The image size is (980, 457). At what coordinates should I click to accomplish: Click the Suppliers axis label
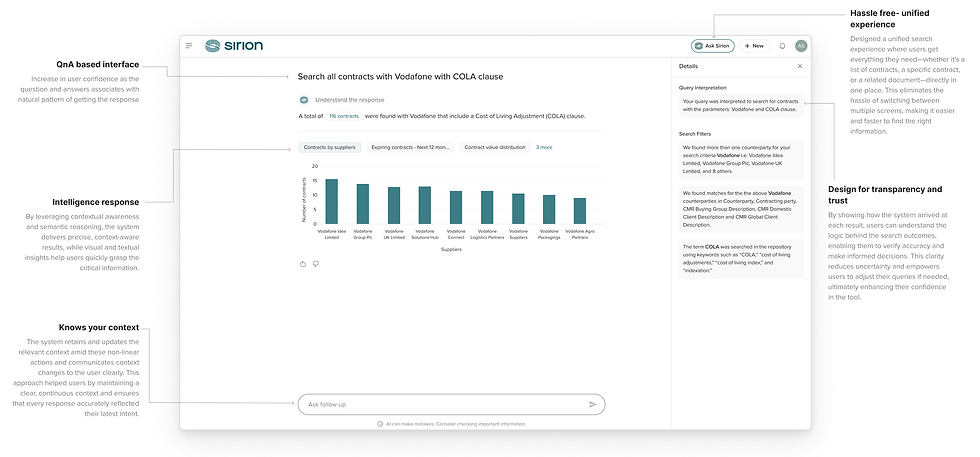(x=451, y=249)
